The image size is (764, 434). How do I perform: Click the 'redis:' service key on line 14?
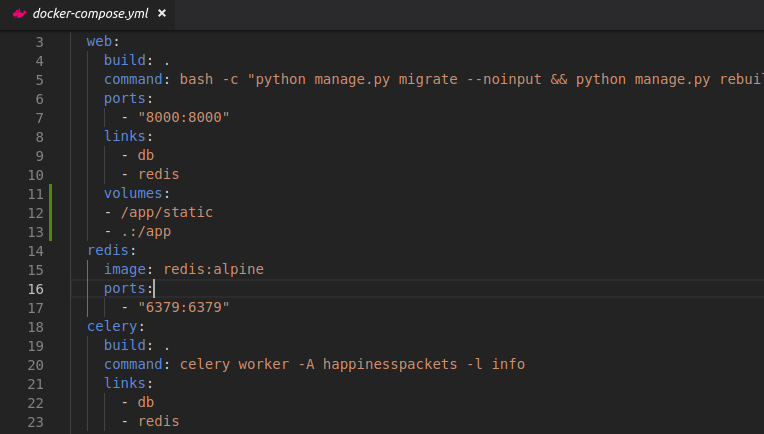click(x=112, y=250)
